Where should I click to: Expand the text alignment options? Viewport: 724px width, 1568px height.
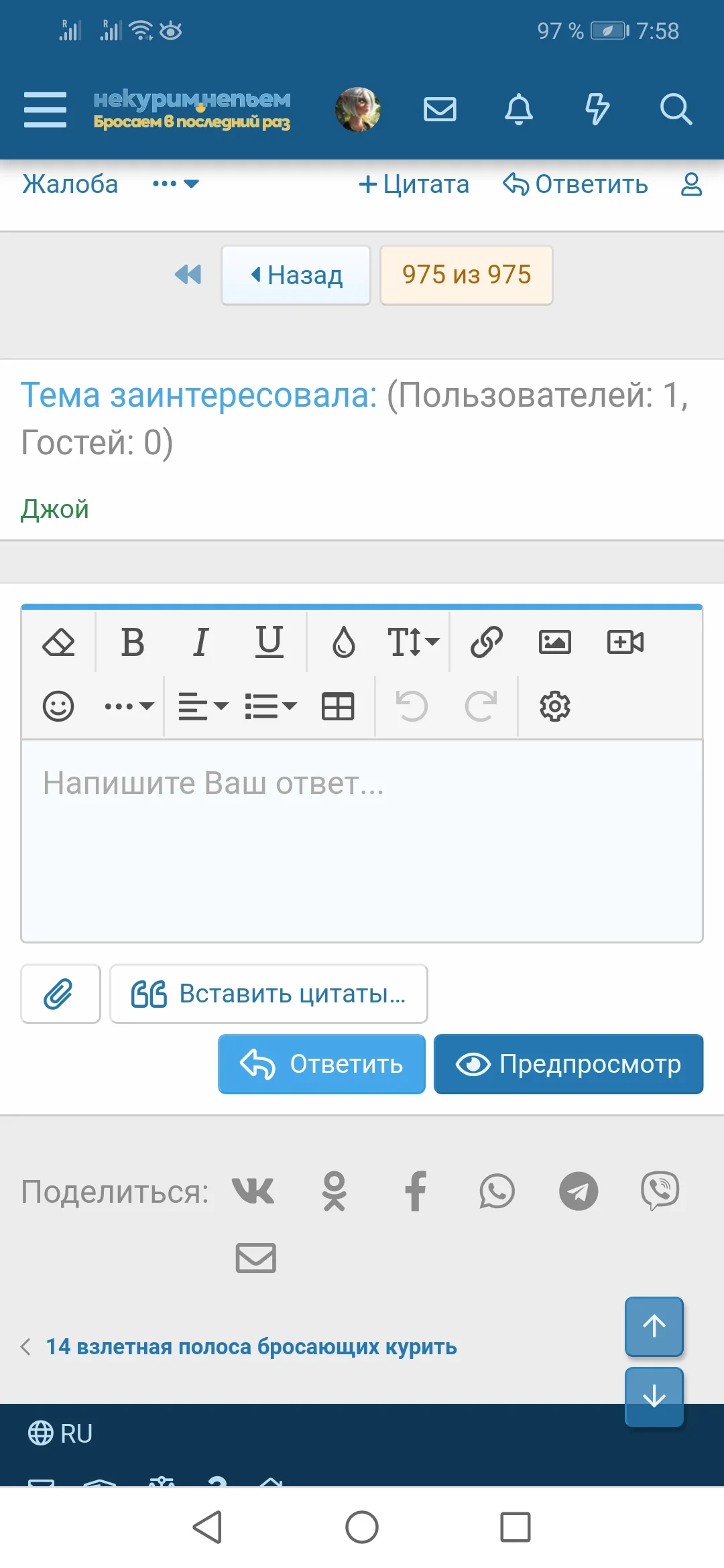pos(201,705)
